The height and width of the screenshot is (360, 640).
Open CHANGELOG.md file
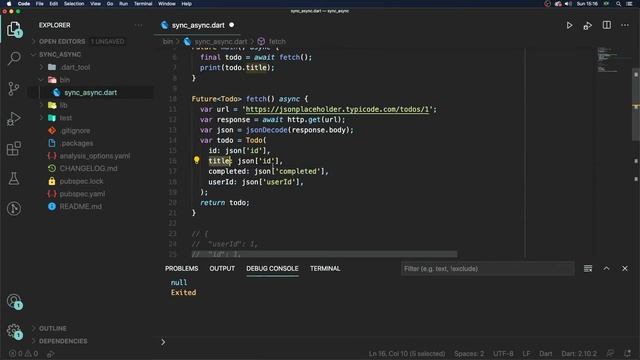pos(88,169)
